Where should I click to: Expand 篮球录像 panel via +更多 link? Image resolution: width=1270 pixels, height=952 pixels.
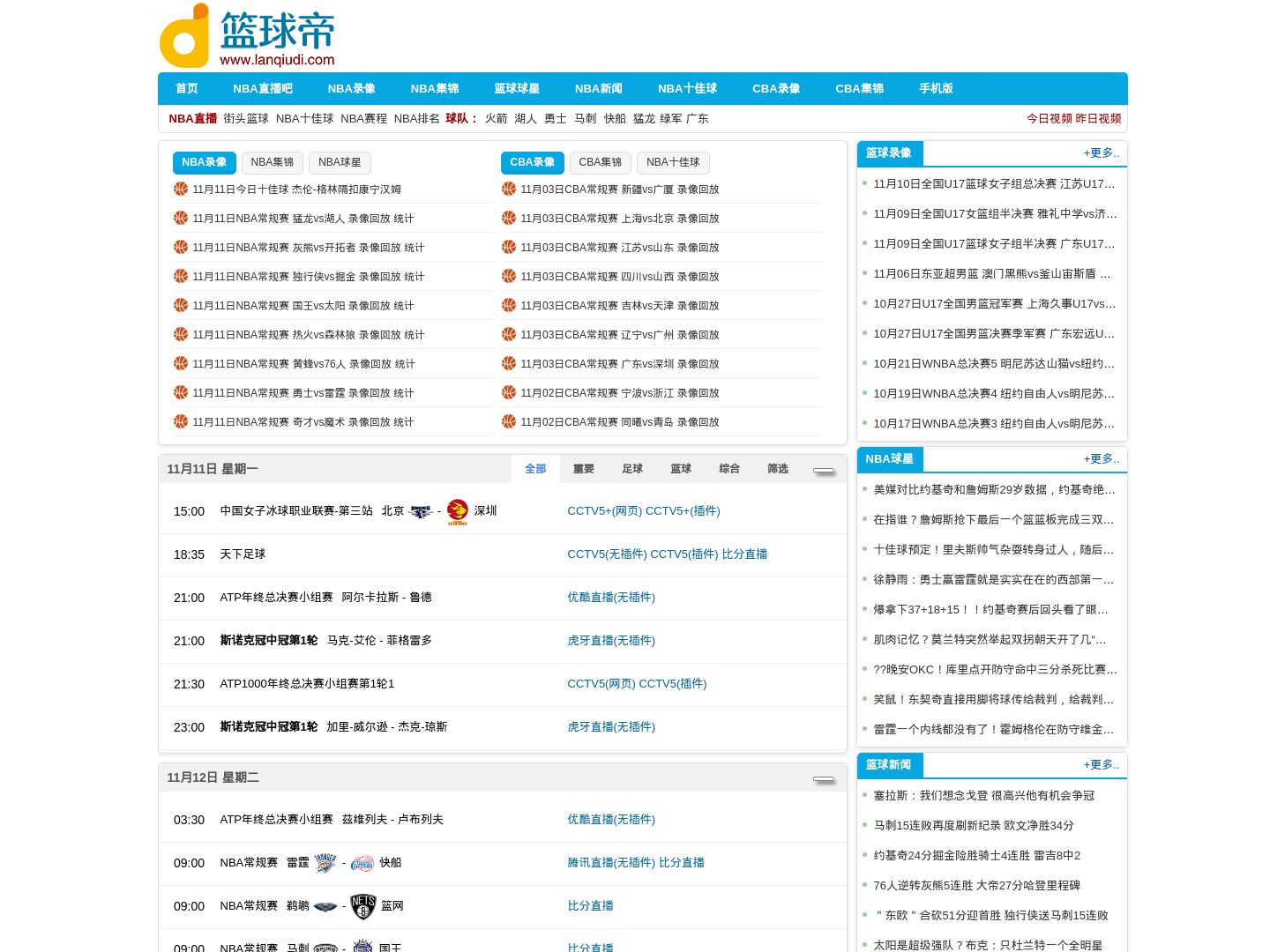pos(1102,152)
